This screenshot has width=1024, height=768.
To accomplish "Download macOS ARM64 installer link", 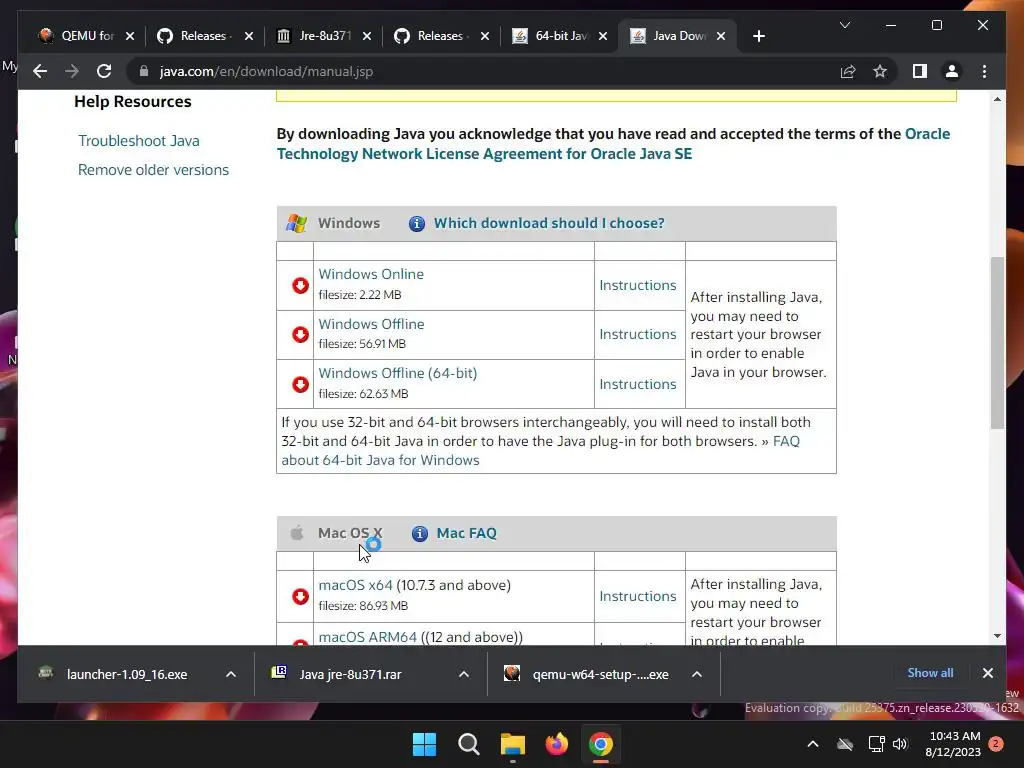I will point(367,637).
